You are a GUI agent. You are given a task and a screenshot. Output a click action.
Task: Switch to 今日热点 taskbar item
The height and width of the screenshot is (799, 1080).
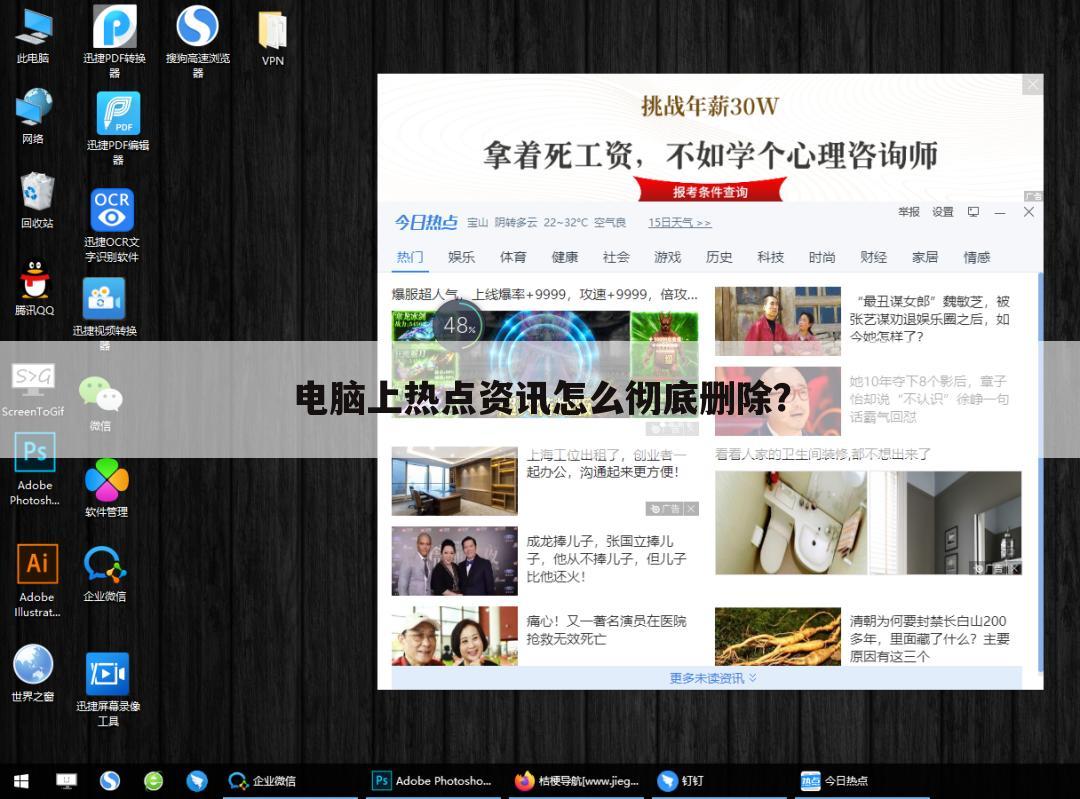tap(862, 781)
